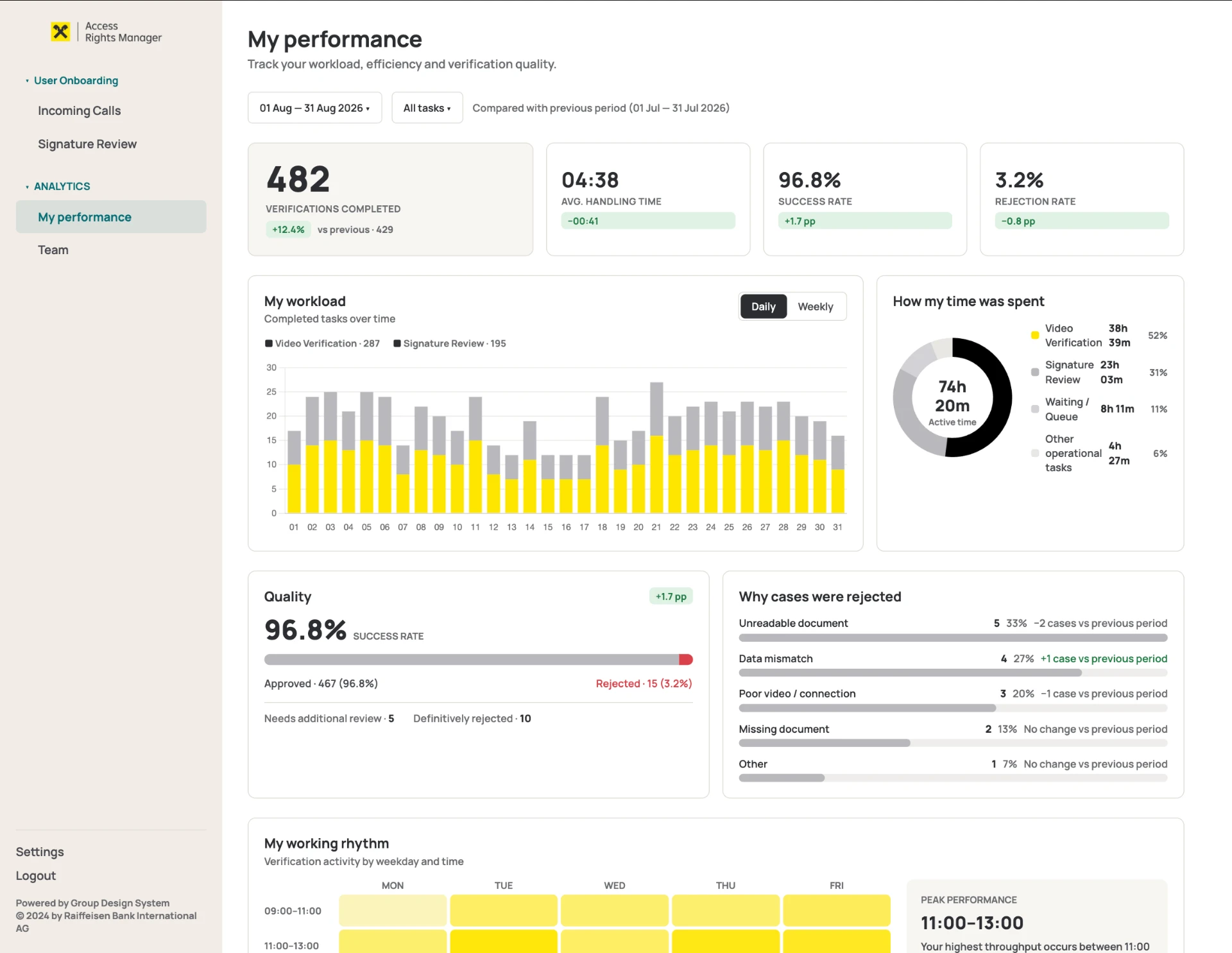1232x953 pixels.
Task: Click 'Definitively rejected · 10' text
Action: tap(472, 719)
